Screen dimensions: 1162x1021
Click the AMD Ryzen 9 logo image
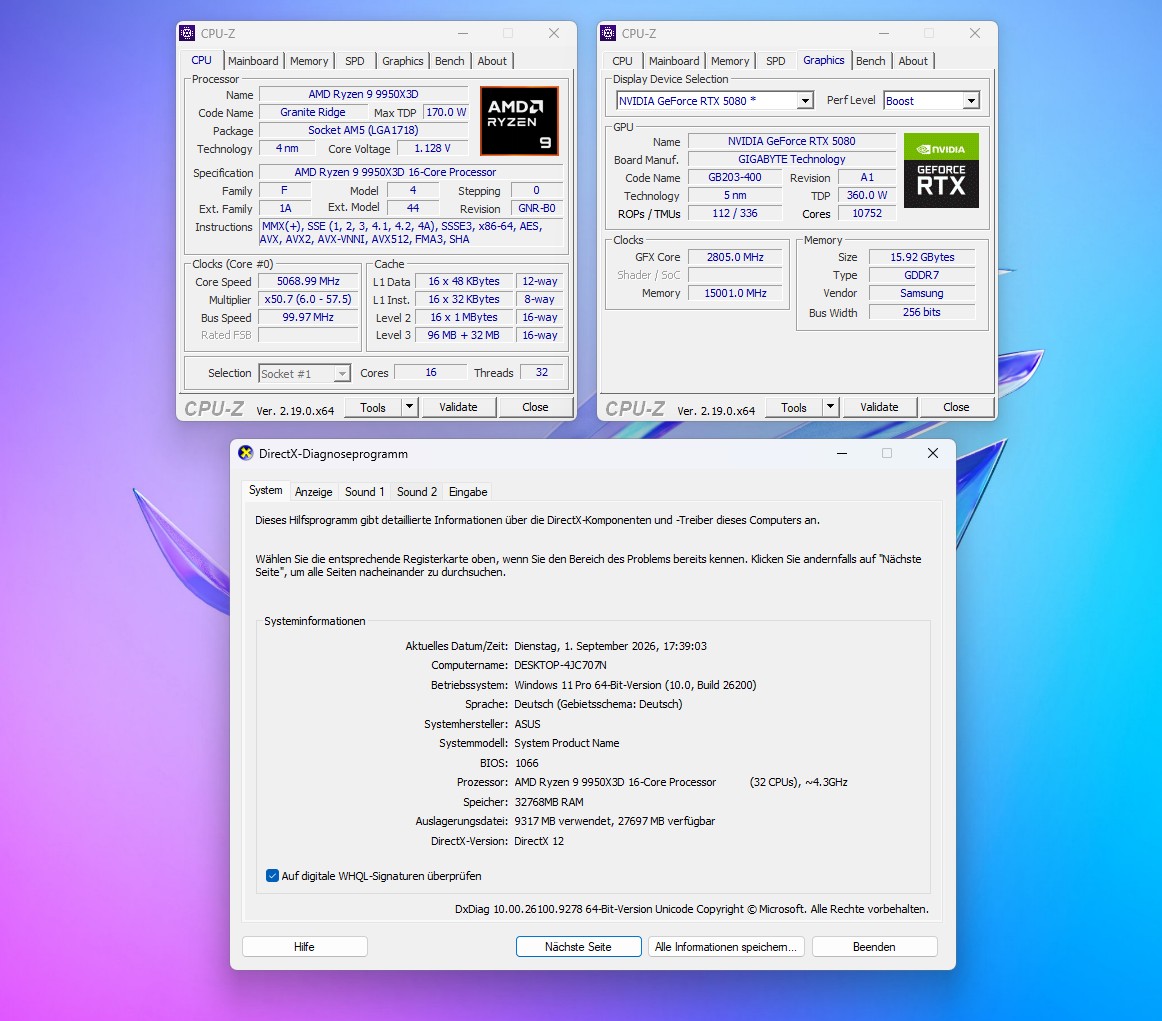pos(519,121)
